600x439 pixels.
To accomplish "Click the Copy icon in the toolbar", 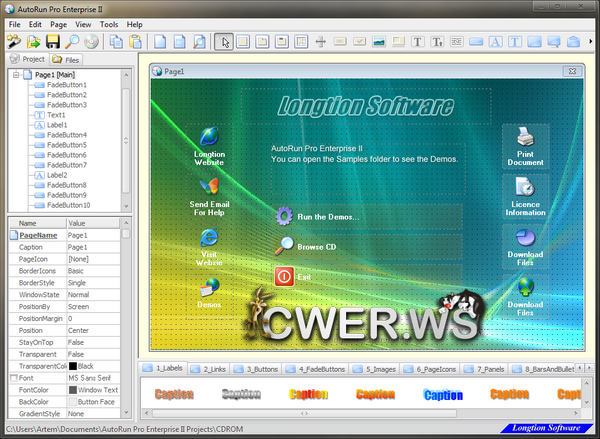I will [116, 42].
